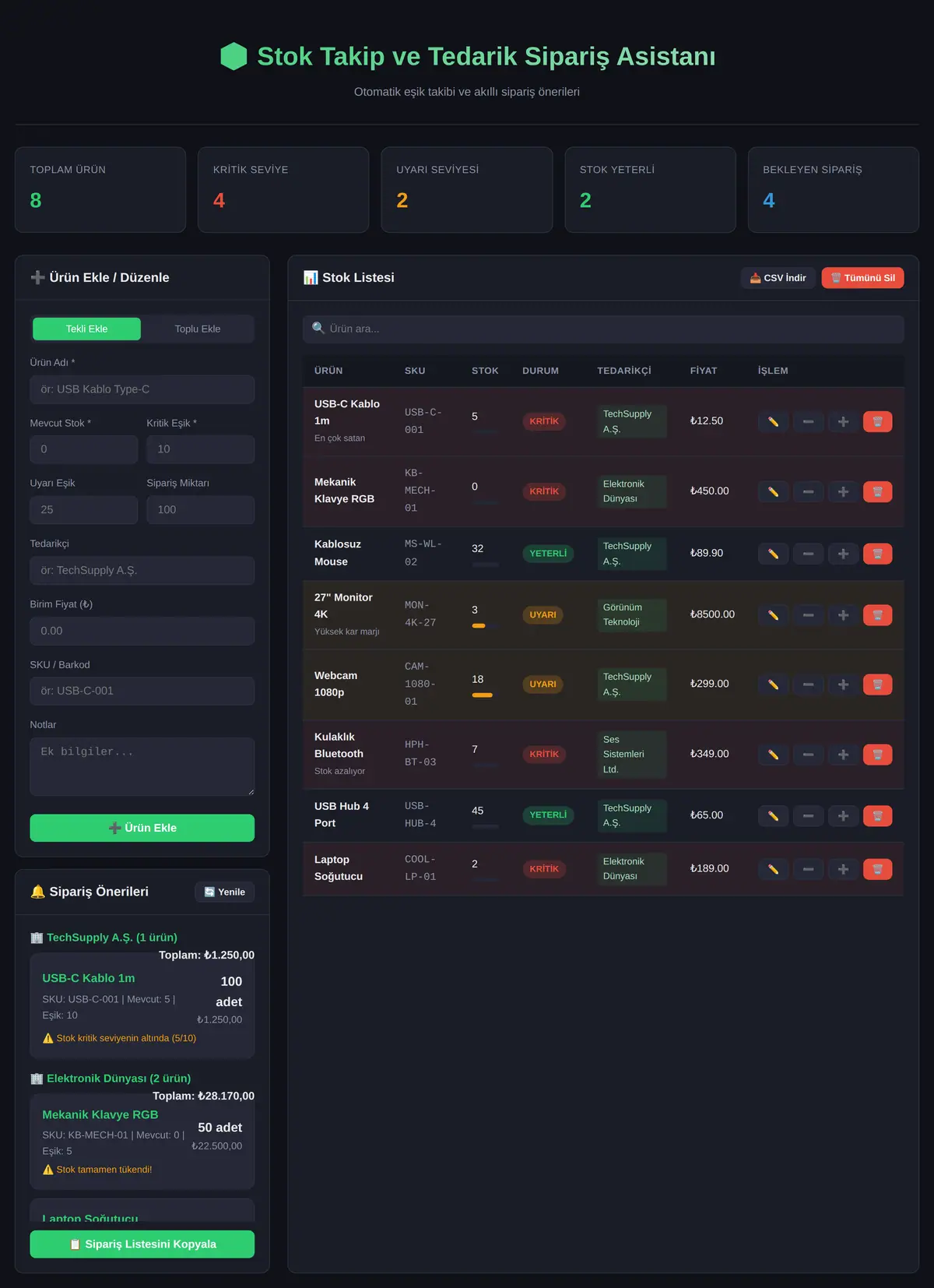The image size is (934, 1288).
Task: Click the Görünüm Teknoloji supplier tag
Action: coord(631,614)
